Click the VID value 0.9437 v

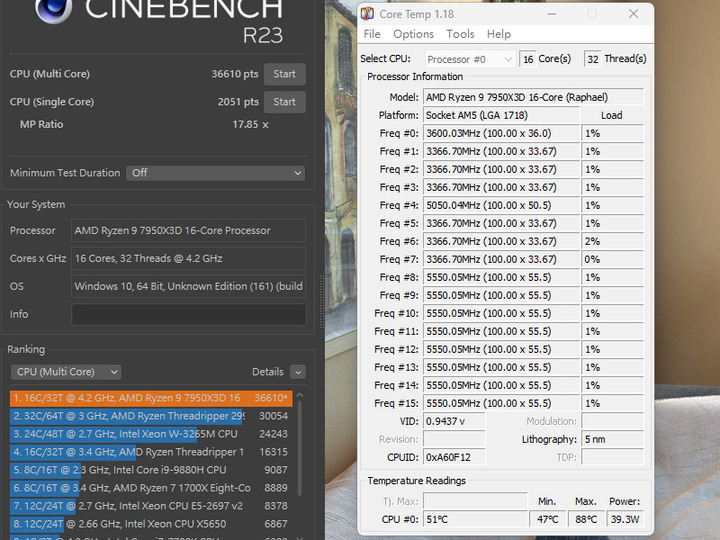454,421
